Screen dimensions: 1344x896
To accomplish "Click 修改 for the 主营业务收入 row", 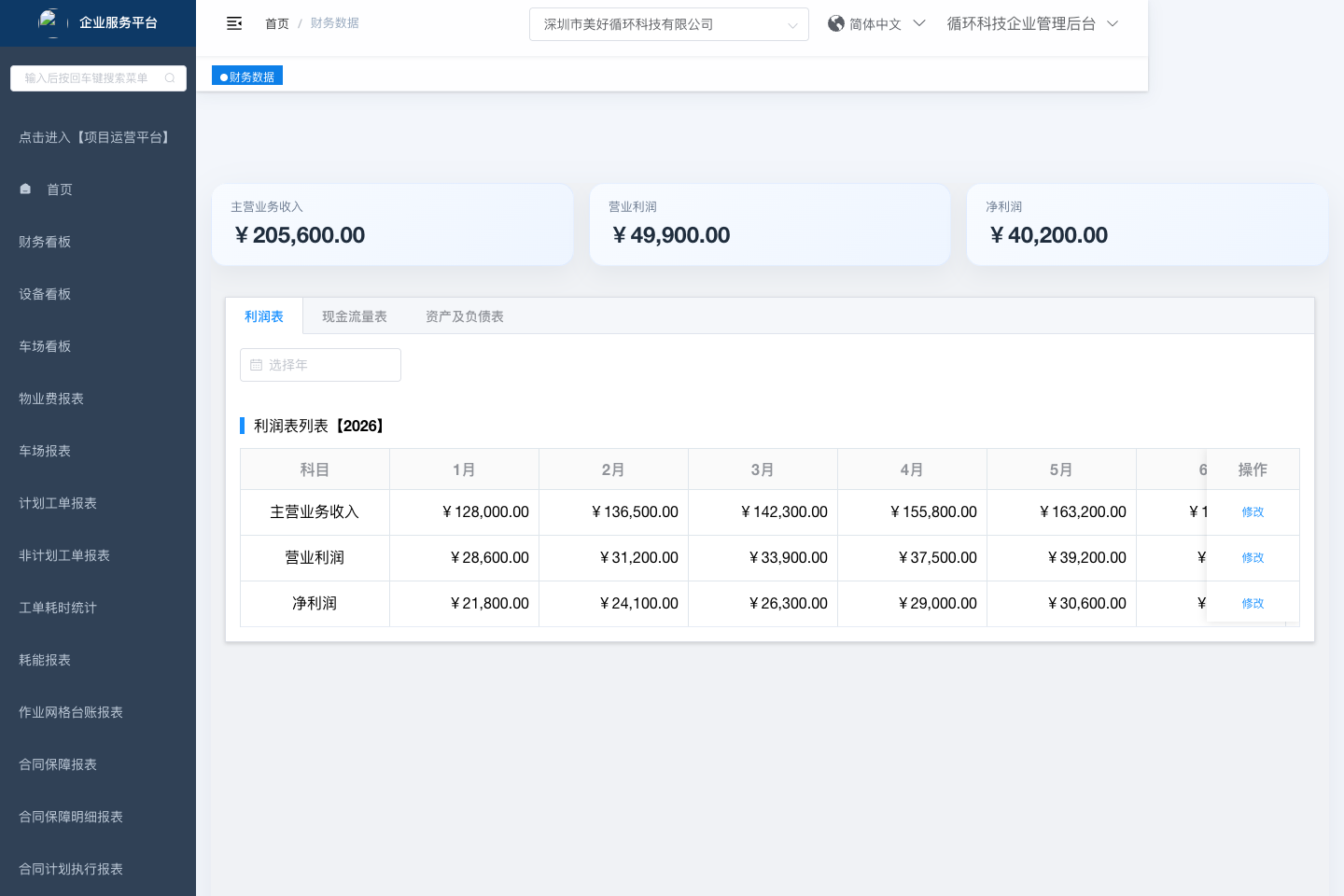I will tap(1253, 512).
